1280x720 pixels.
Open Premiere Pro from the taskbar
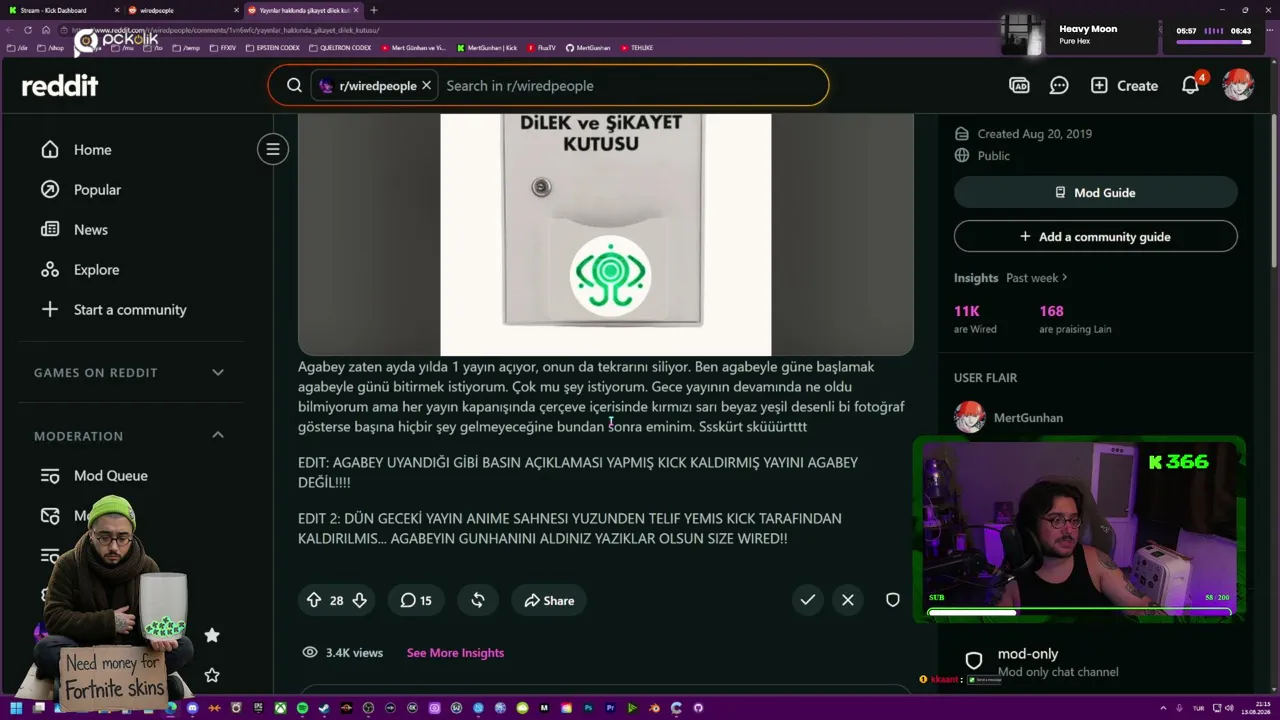click(x=610, y=708)
